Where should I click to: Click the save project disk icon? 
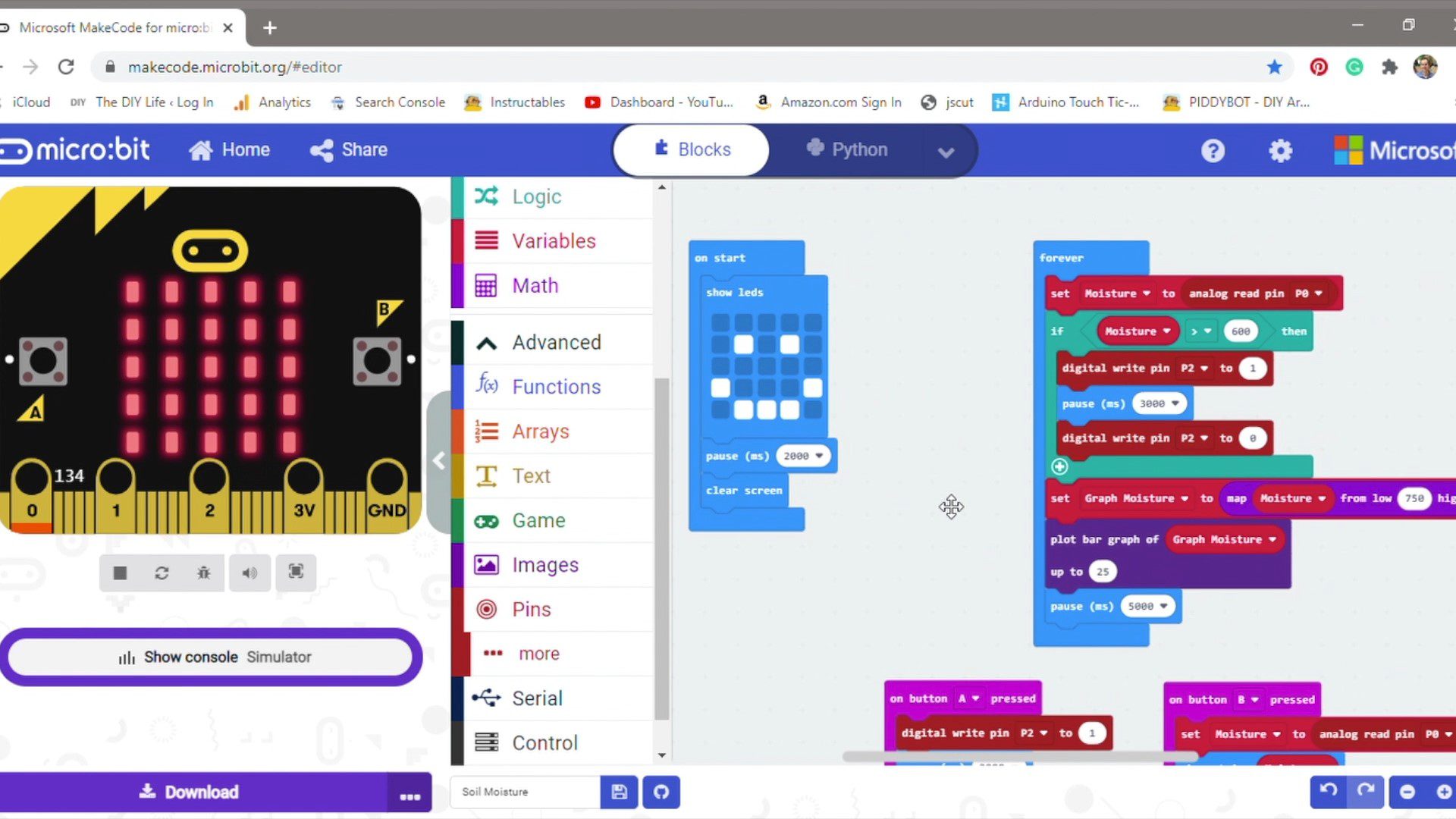(619, 792)
